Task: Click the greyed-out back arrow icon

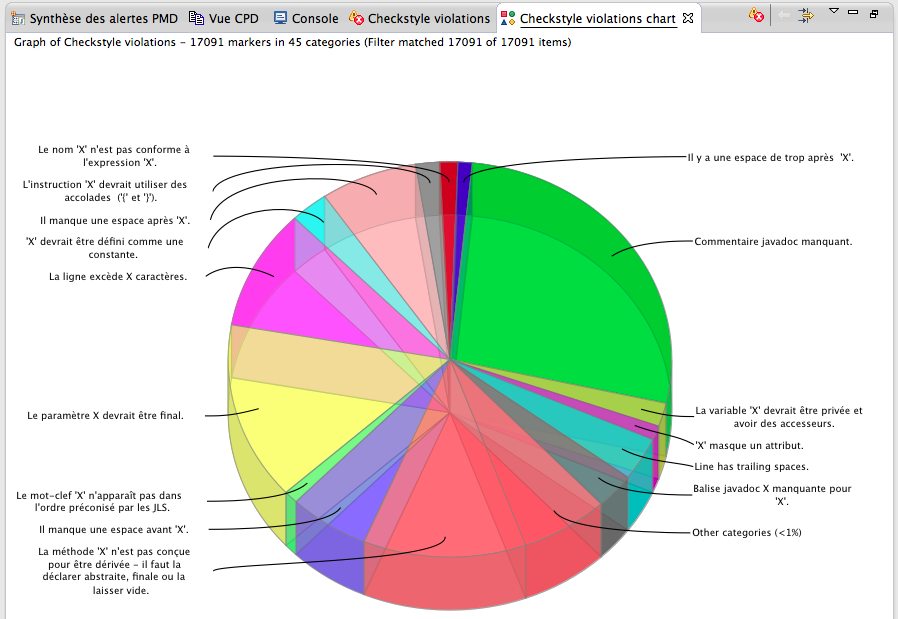Action: tap(784, 15)
